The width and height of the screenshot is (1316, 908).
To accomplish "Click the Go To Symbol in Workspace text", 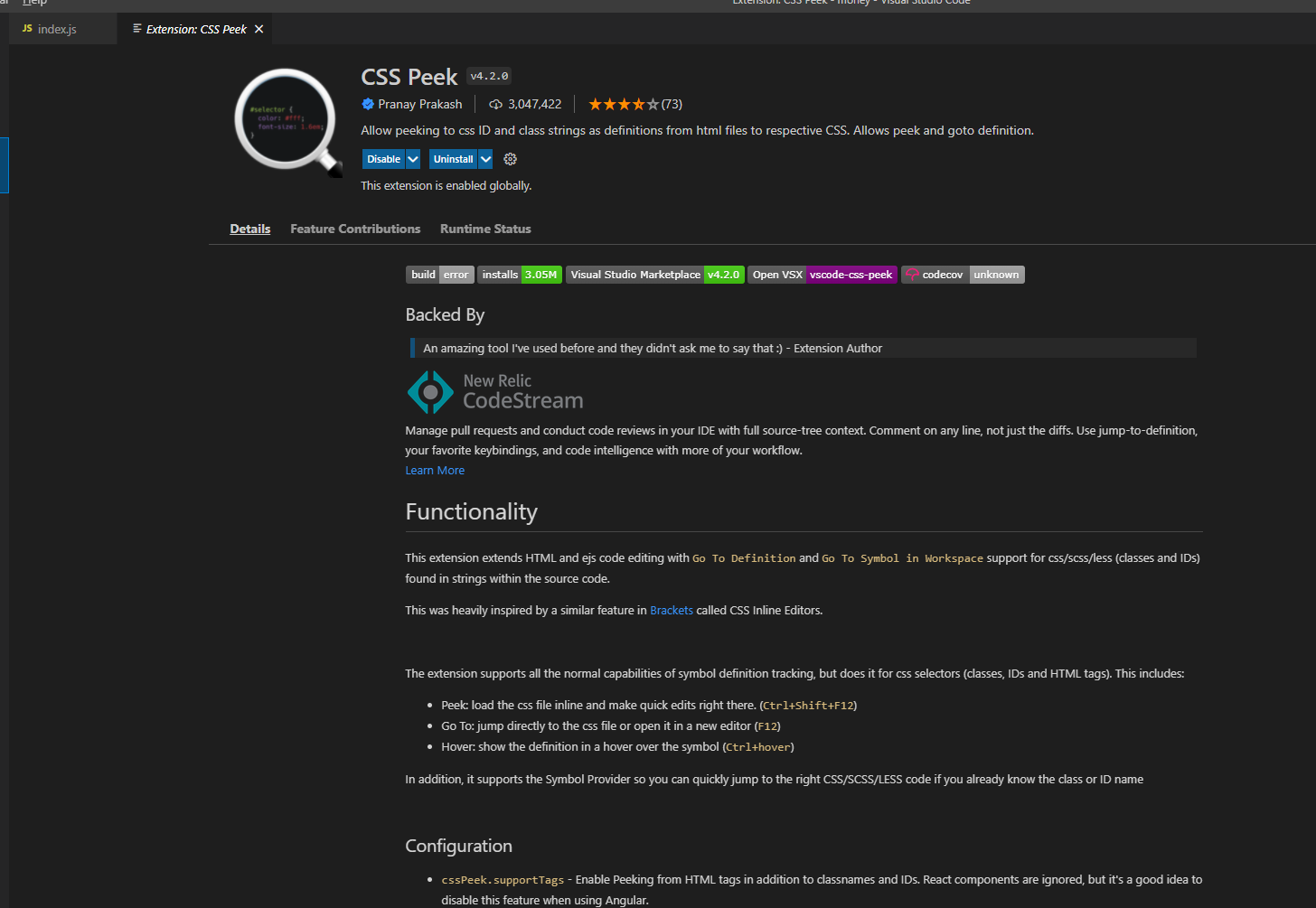I will tap(902, 558).
